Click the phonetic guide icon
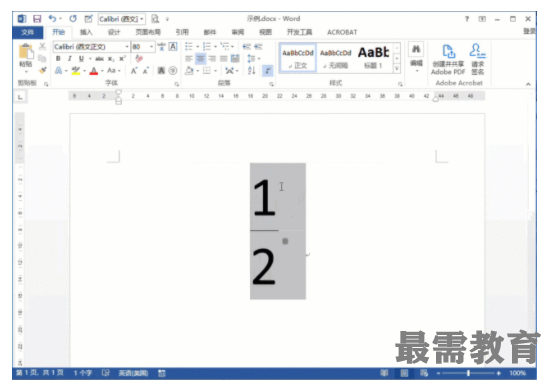 pyautogui.click(x=162, y=46)
